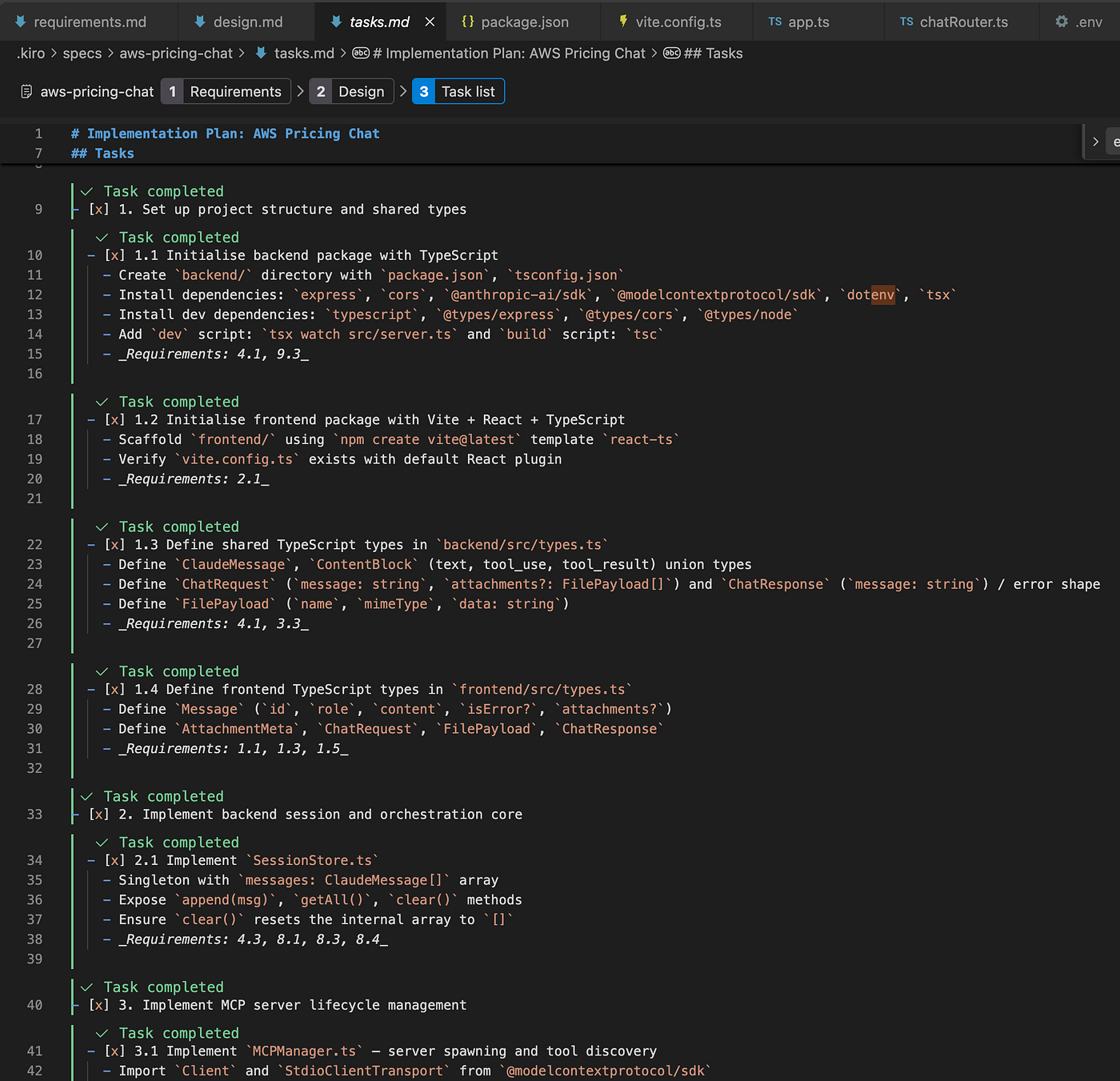Click the aws-pricing-chat breadcrumb folder
This screenshot has width=1120, height=1081.
[176, 53]
